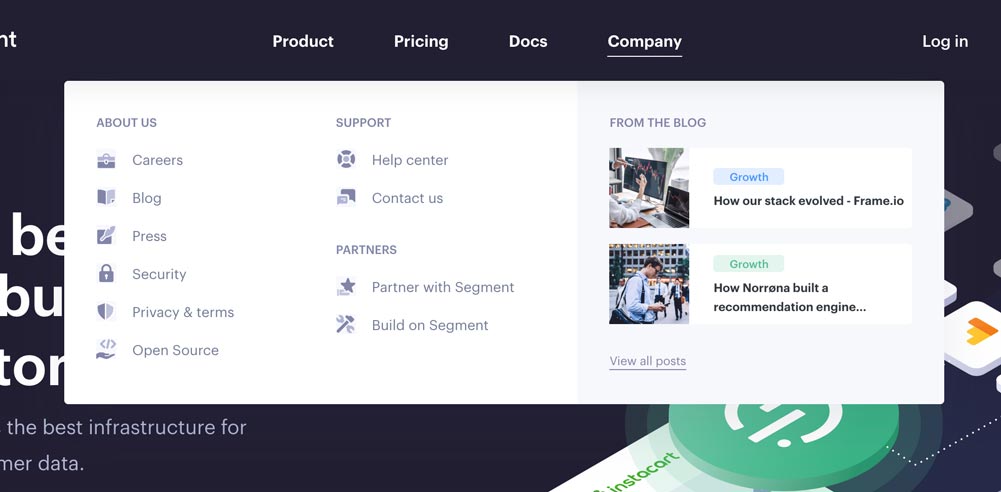Click the Security padlock icon

(x=106, y=274)
